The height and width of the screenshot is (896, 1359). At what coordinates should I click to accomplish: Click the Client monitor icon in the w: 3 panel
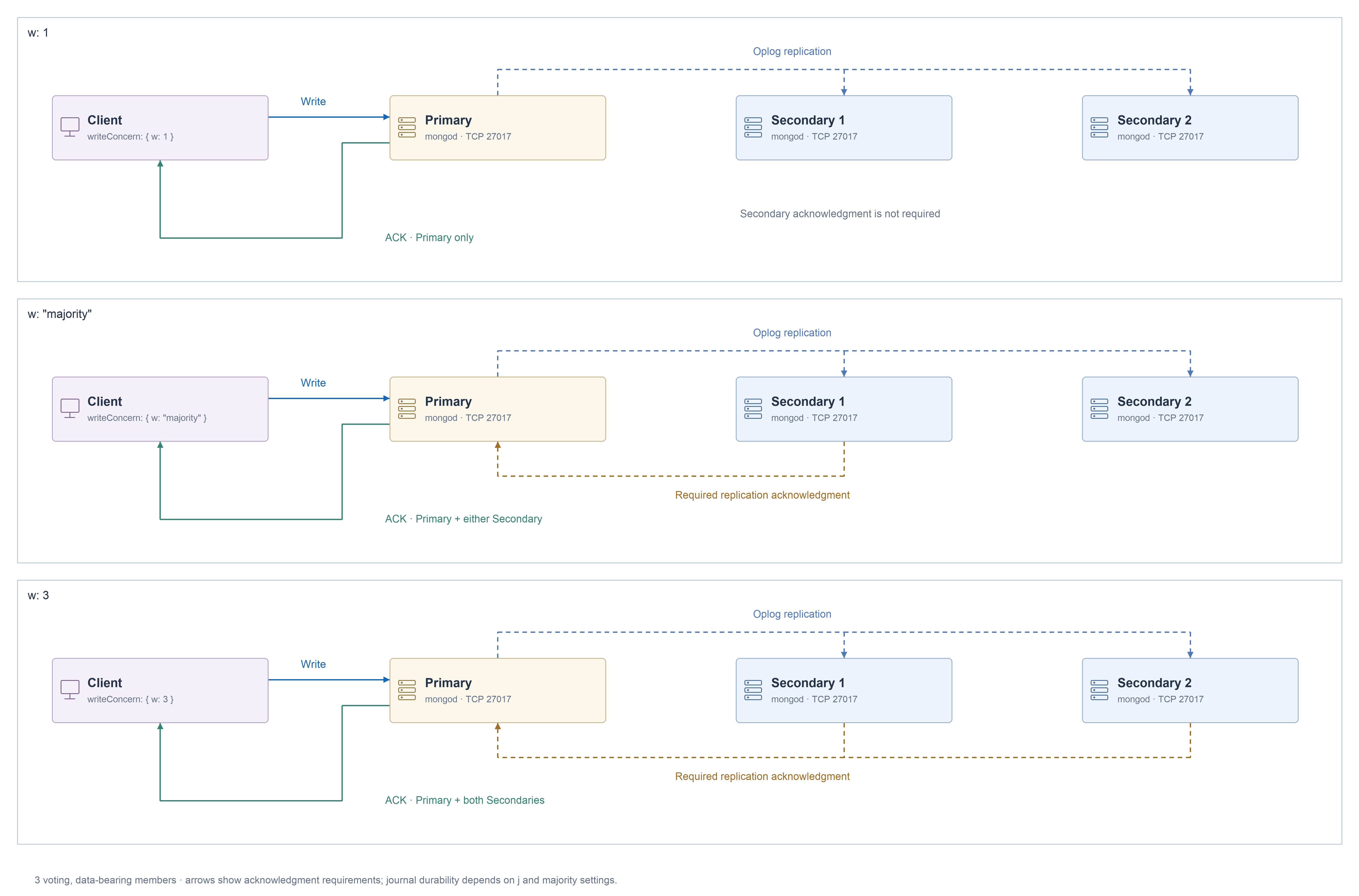point(70,690)
